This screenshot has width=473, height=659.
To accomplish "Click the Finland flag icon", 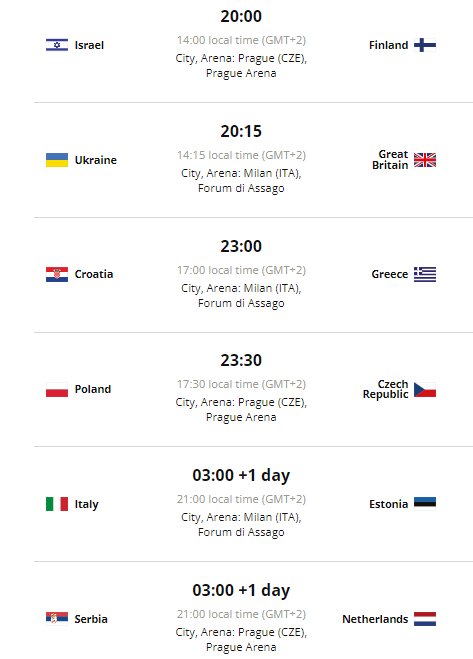I will pyautogui.click(x=425, y=45).
